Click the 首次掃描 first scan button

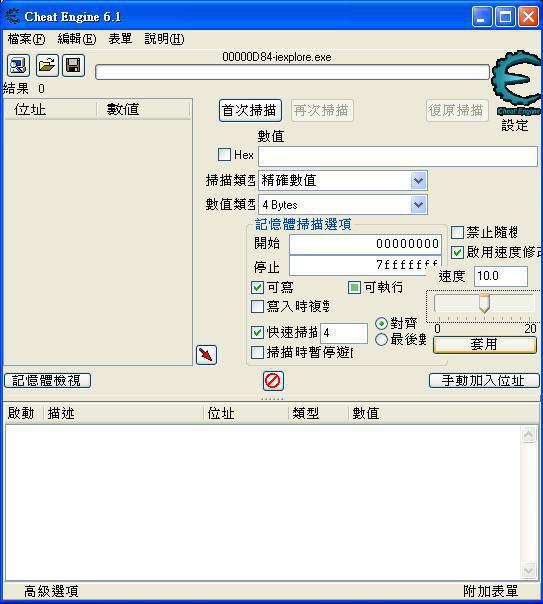[250, 111]
